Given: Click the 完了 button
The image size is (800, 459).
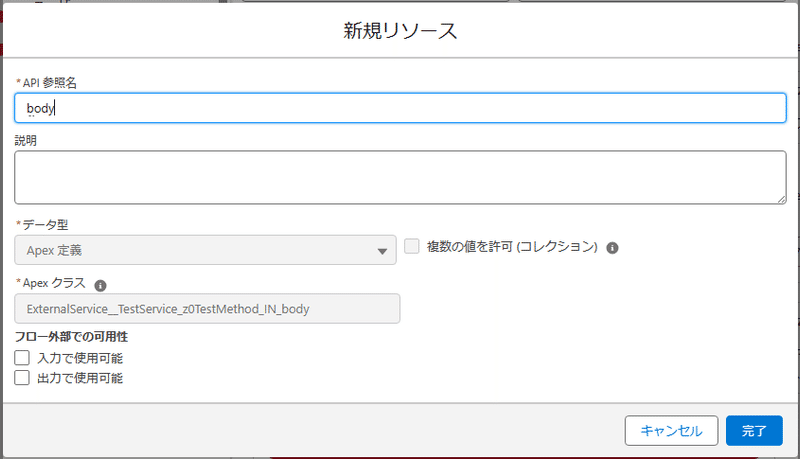Looking at the screenshot, I should pos(754,431).
